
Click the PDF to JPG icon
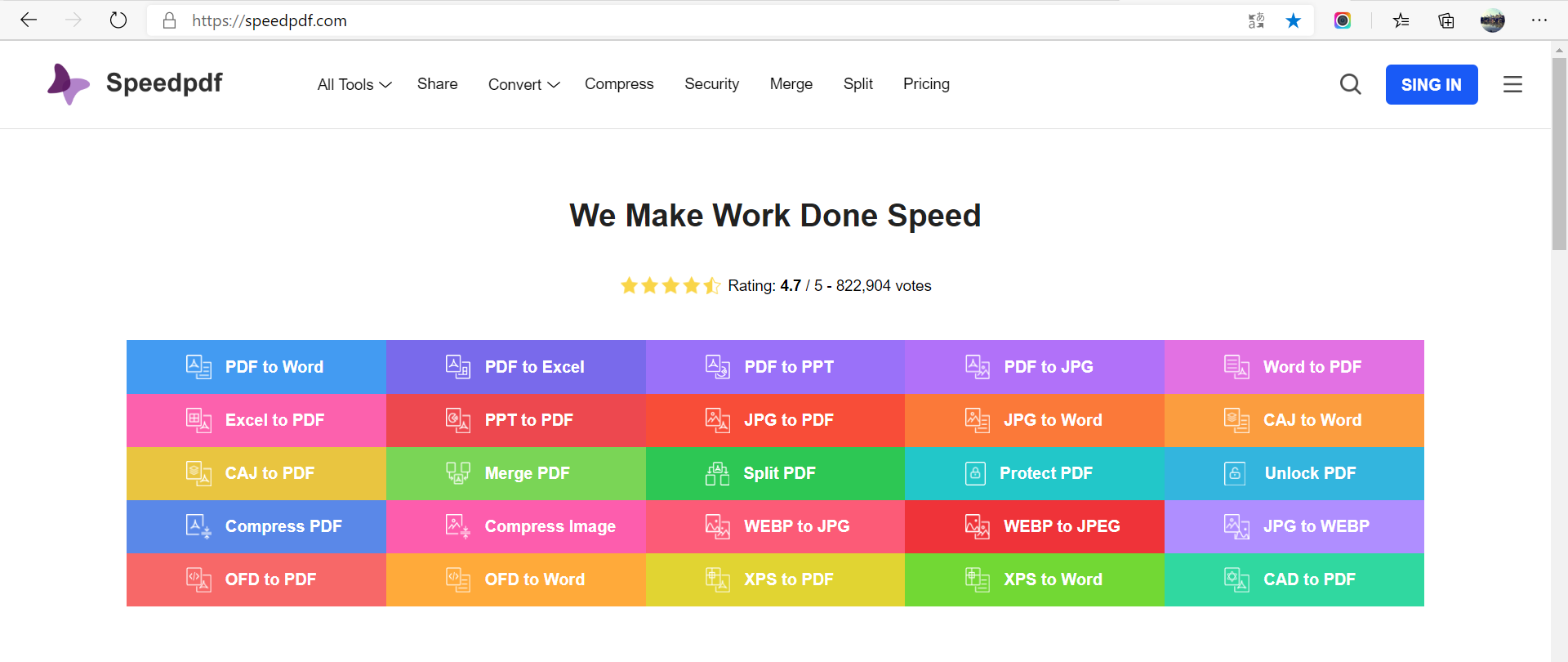tap(978, 367)
